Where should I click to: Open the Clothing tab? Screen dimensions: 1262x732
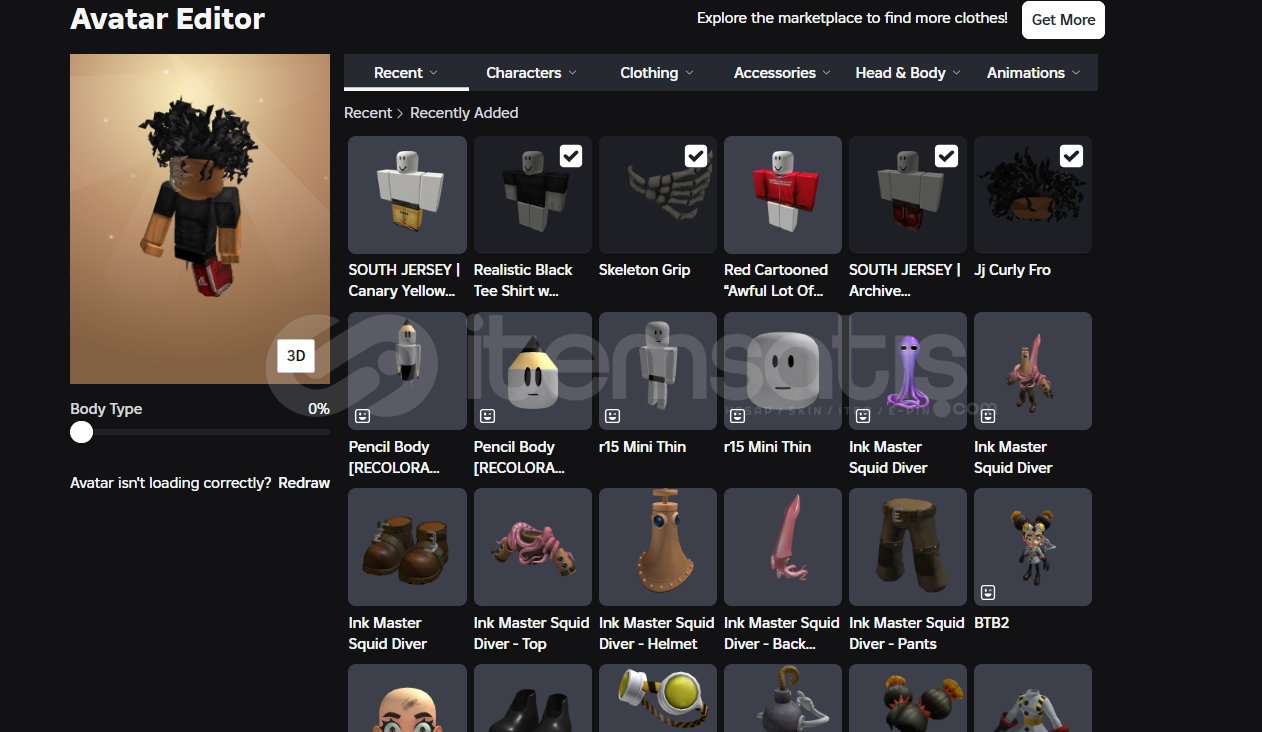point(657,73)
